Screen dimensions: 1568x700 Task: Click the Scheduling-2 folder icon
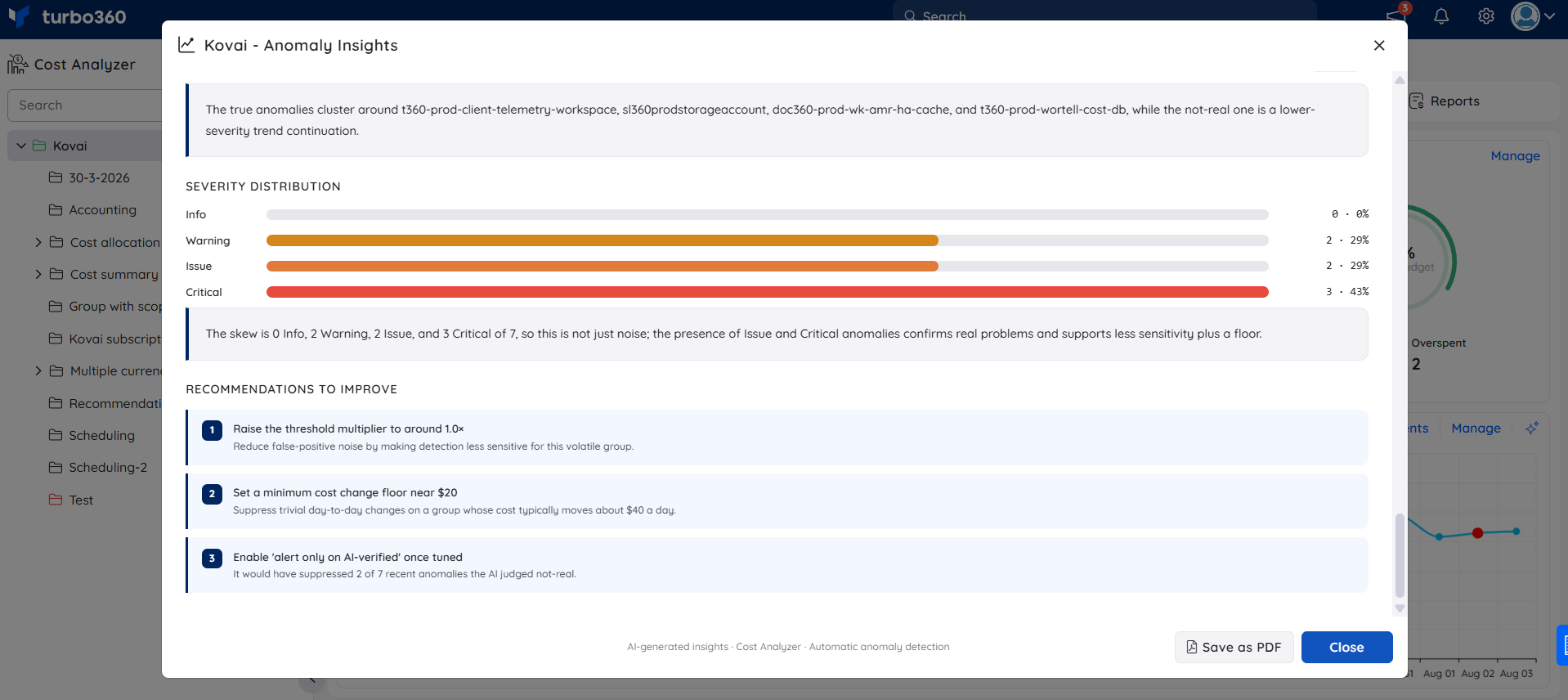(x=56, y=467)
